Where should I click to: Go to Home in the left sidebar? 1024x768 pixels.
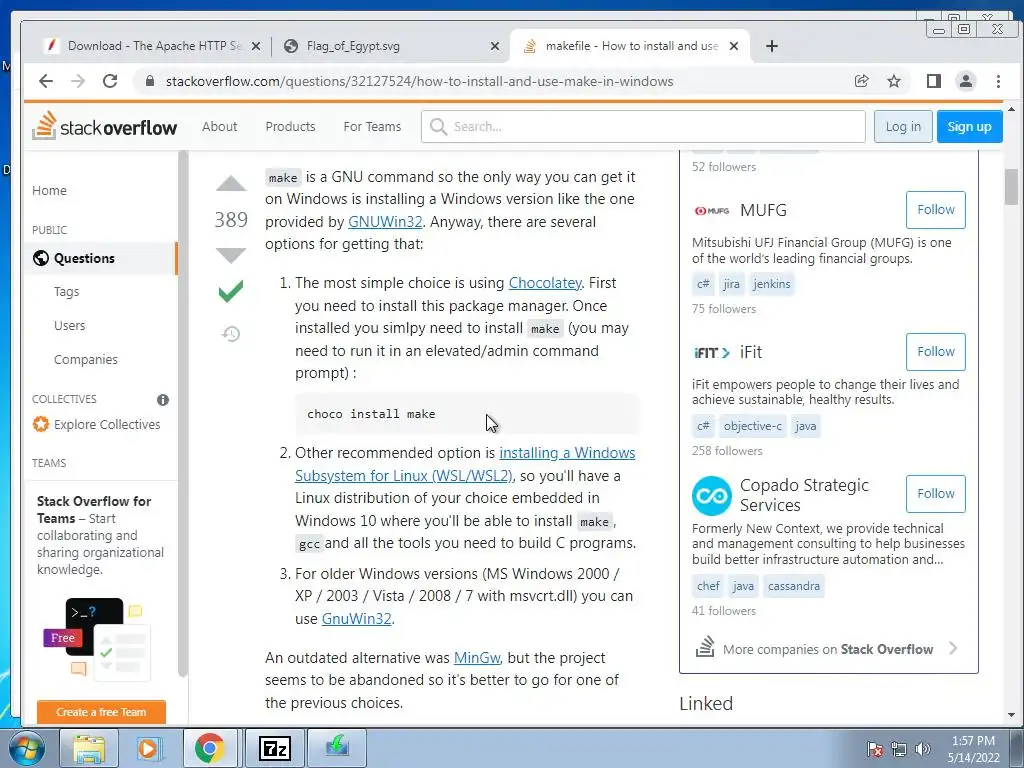point(50,191)
